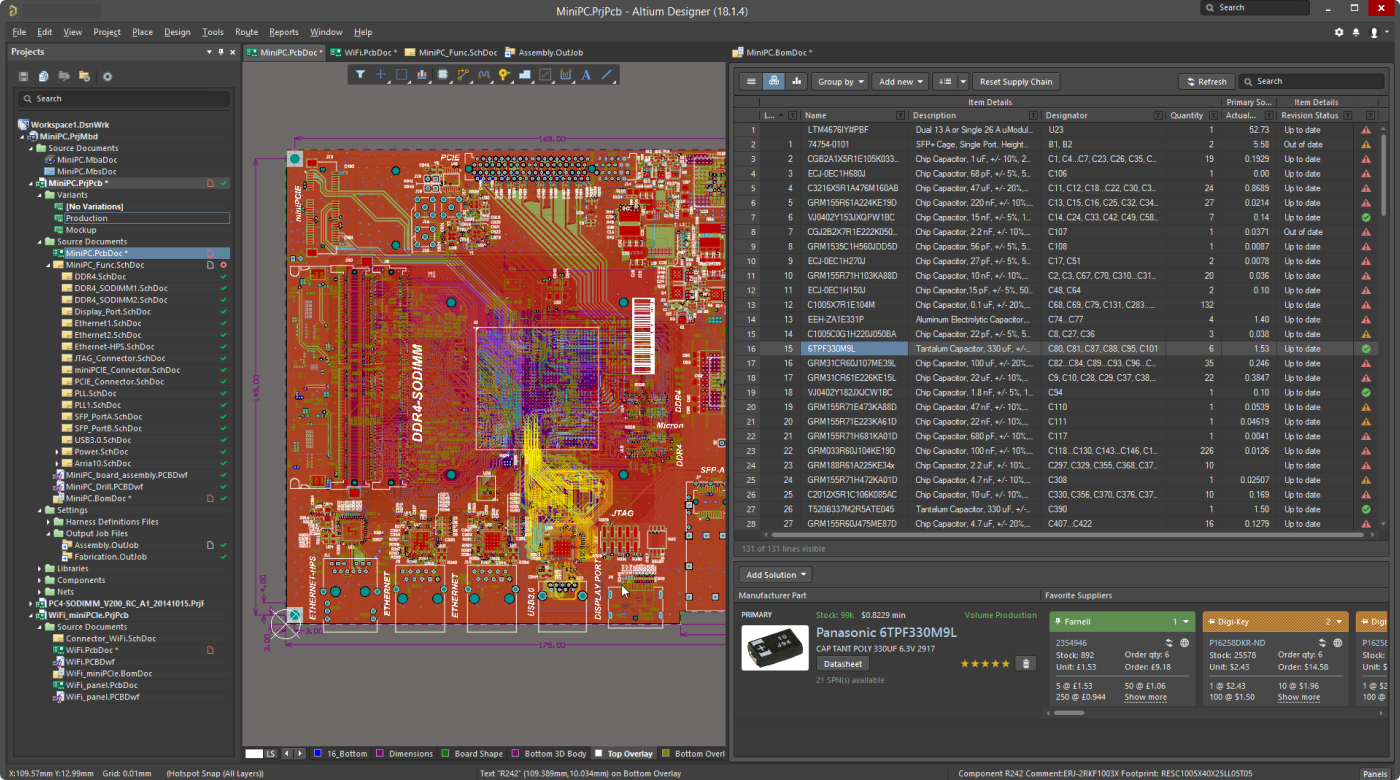
Task: Select the polygon pour tool
Action: tap(525, 75)
